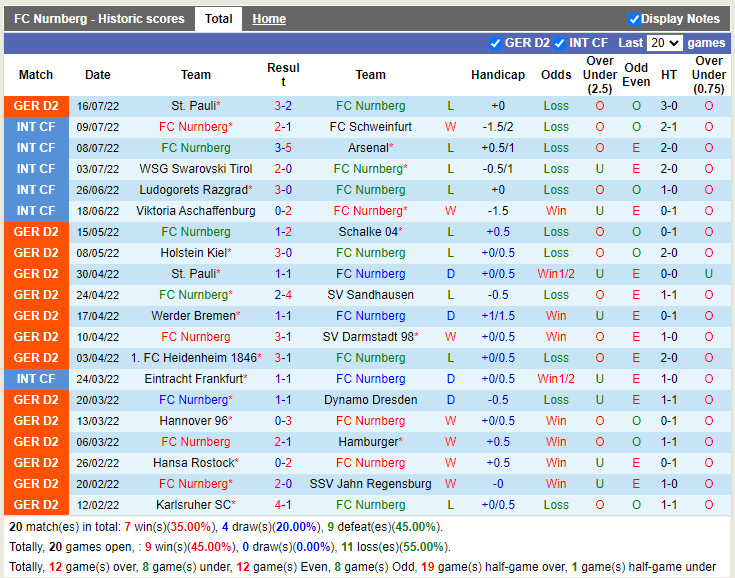
Task: Open Schalke 04 team link
Action: (x=368, y=232)
